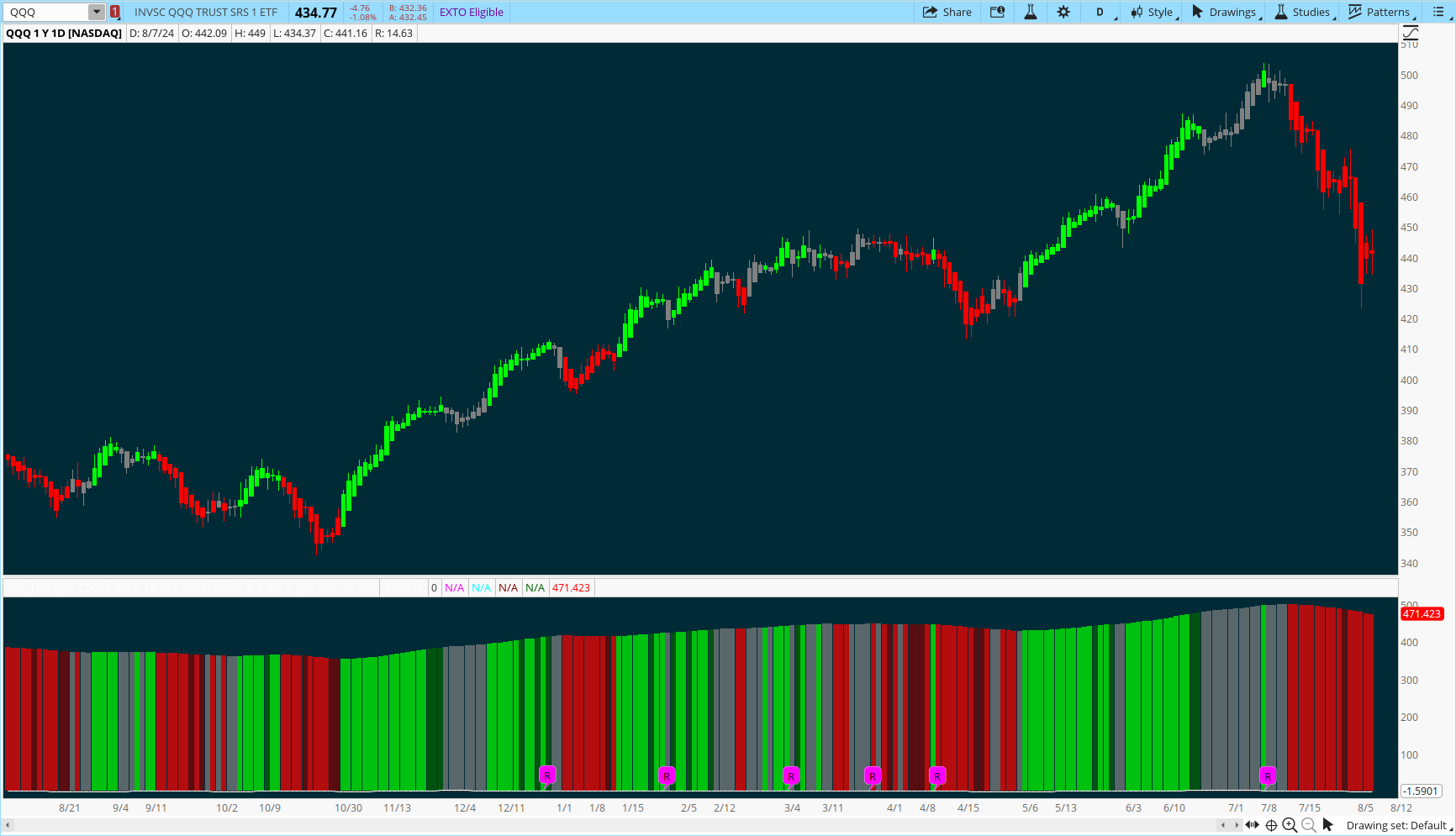Click the 7/15 date label on time axis
This screenshot has height=836, width=1456.
pos(1310,807)
